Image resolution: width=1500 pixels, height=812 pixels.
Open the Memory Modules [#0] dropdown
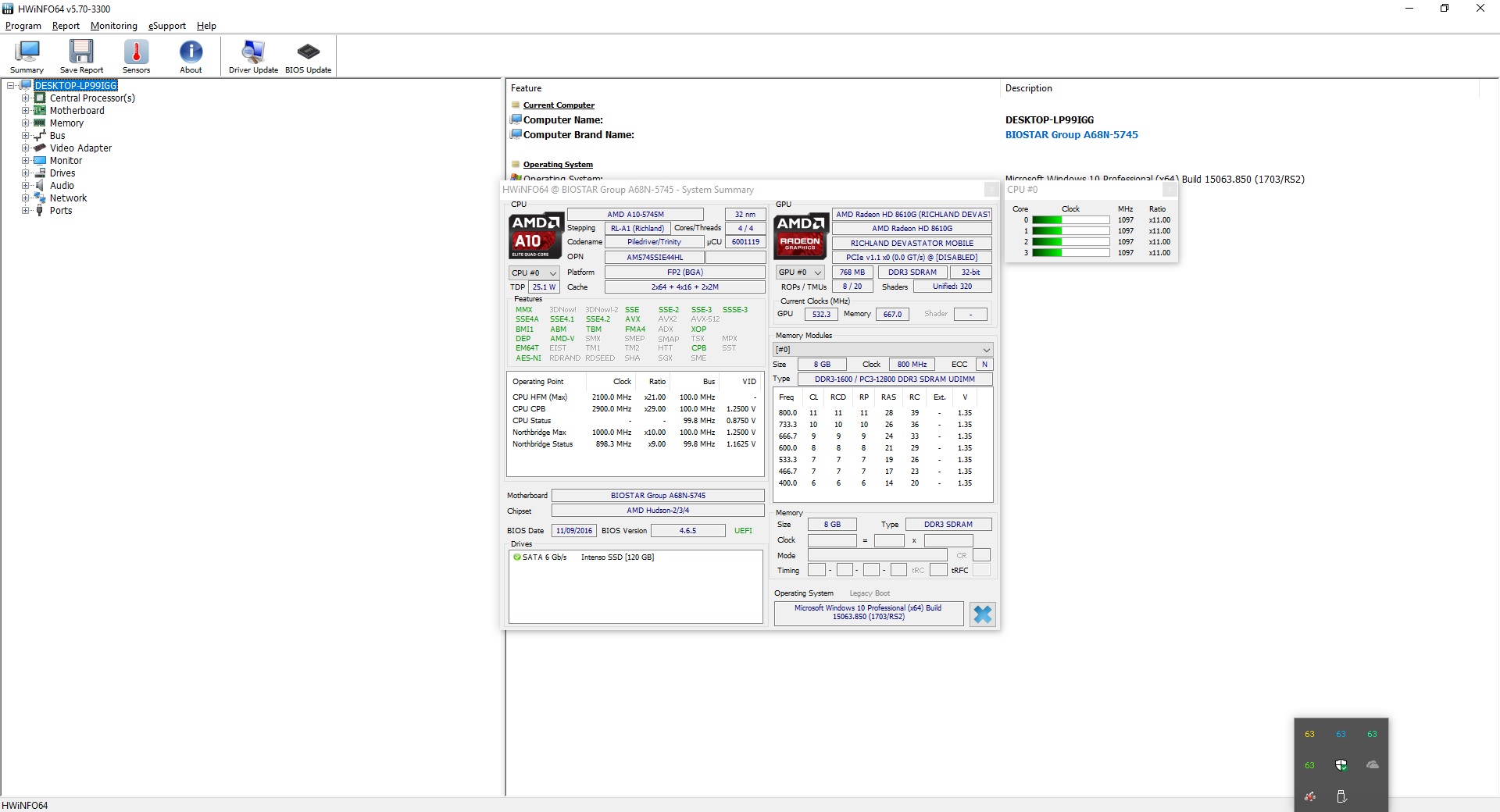pos(883,350)
